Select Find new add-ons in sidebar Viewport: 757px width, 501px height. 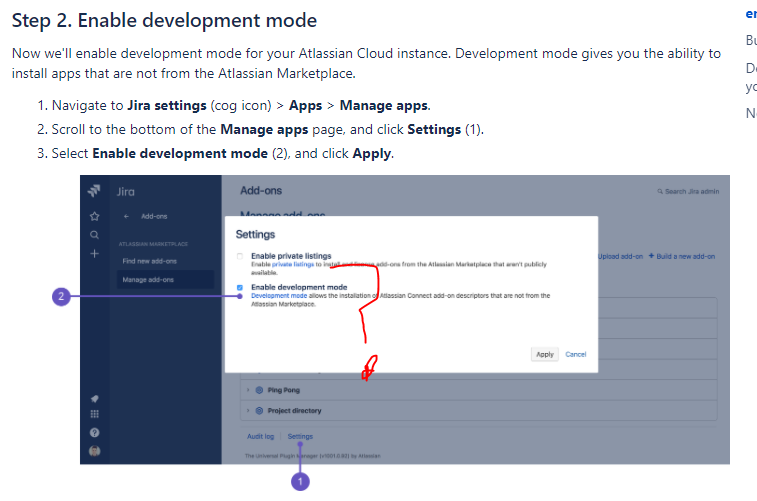coord(150,261)
